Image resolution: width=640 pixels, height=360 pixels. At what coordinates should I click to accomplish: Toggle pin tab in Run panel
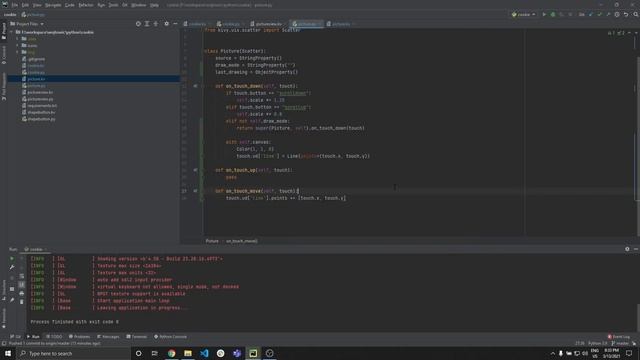click(x=12, y=300)
